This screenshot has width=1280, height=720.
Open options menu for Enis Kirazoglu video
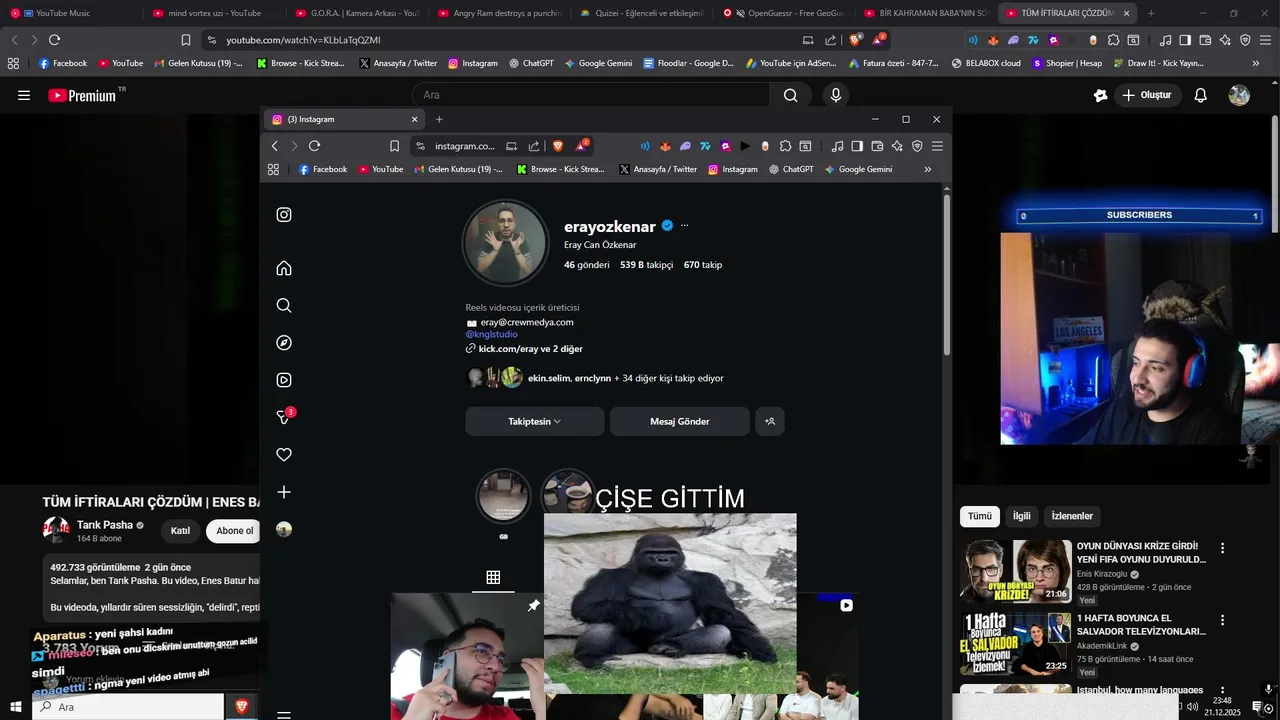pos(1222,548)
